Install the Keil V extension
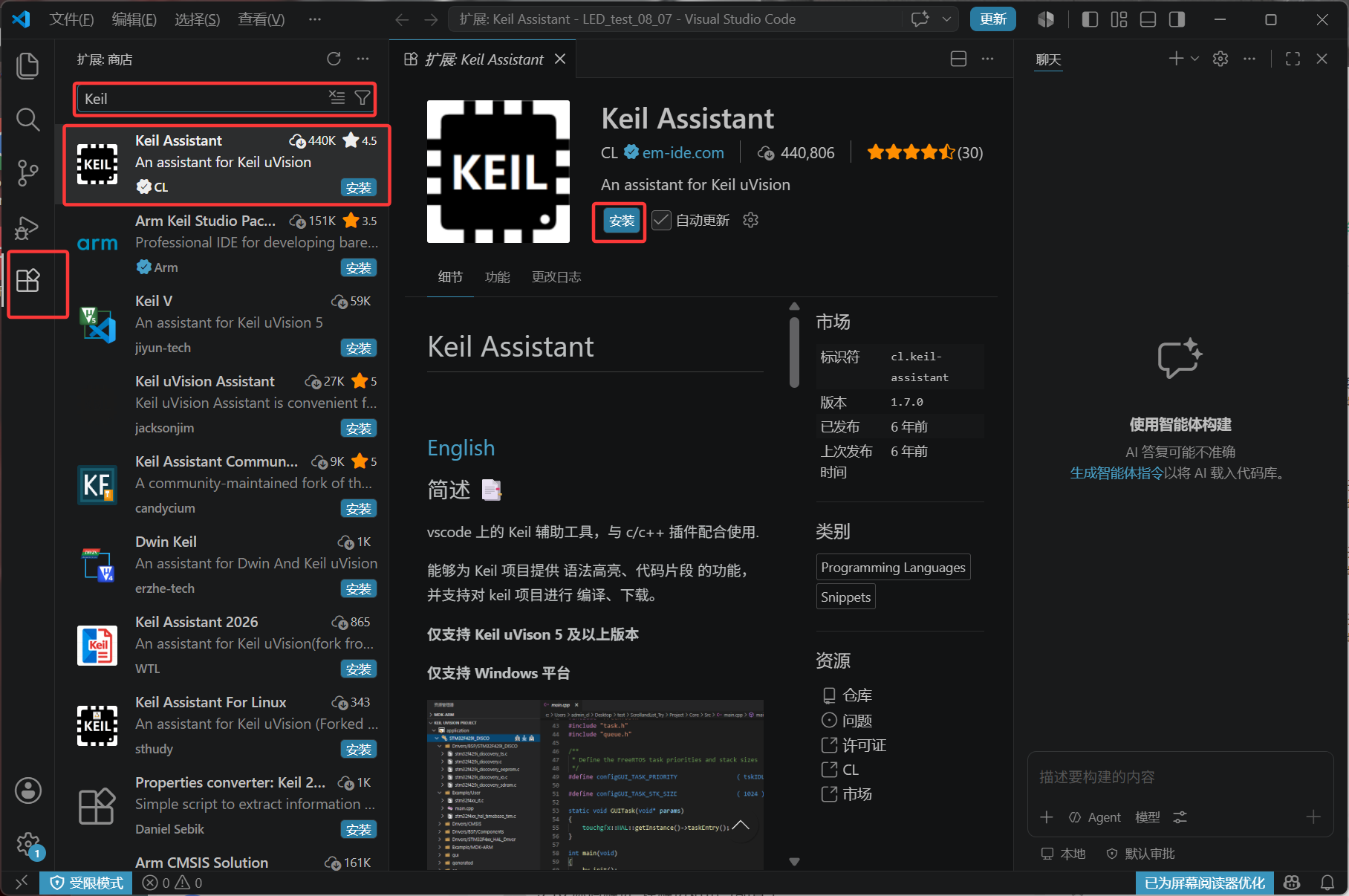The width and height of the screenshot is (1349, 896). pyautogui.click(x=359, y=348)
